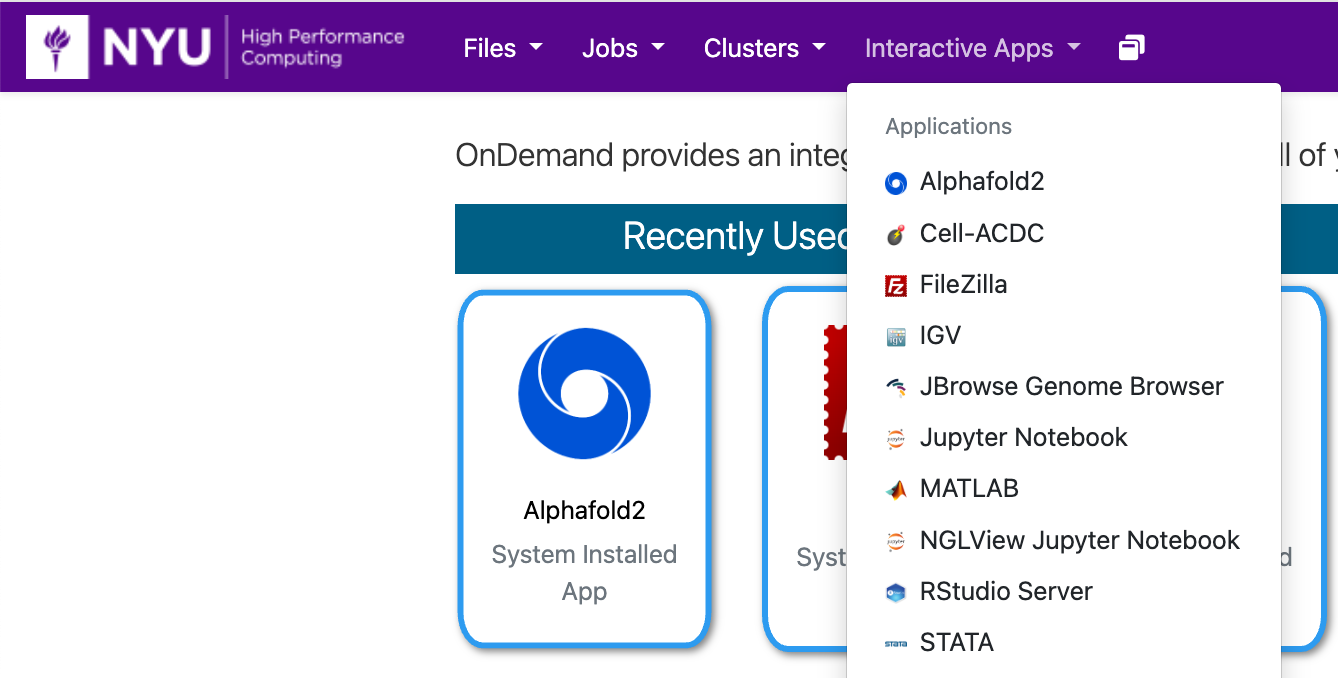Click the MATLAB icon in the menu
The height and width of the screenshot is (678, 1338).
pos(896,490)
